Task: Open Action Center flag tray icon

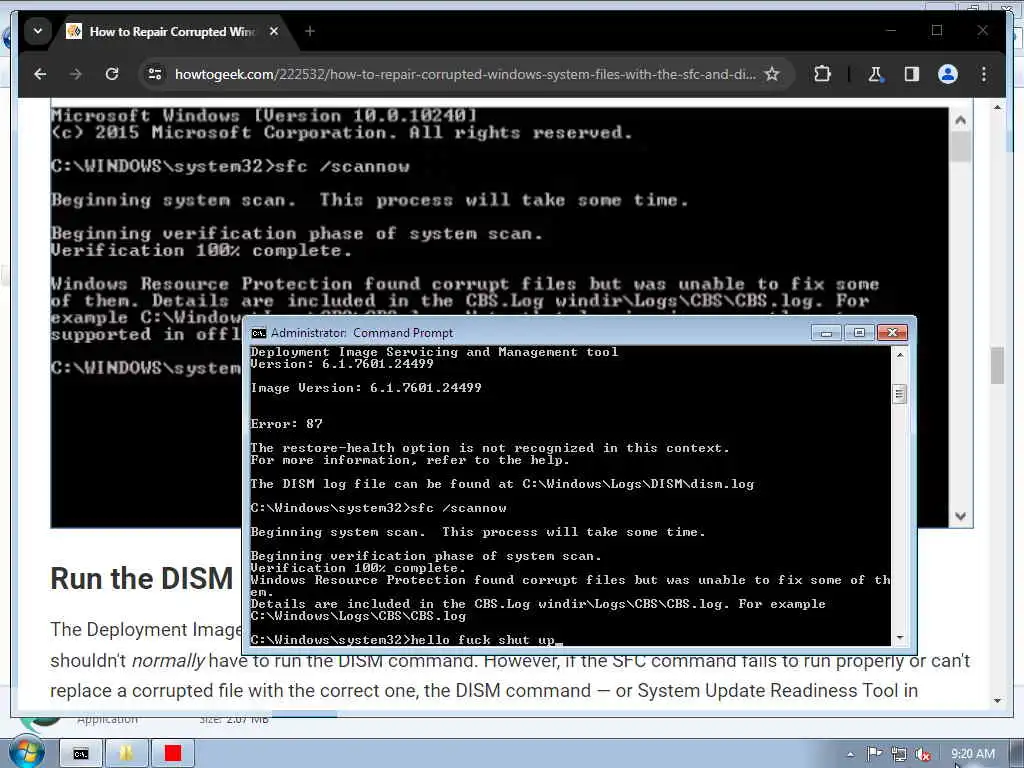Action: 874,754
